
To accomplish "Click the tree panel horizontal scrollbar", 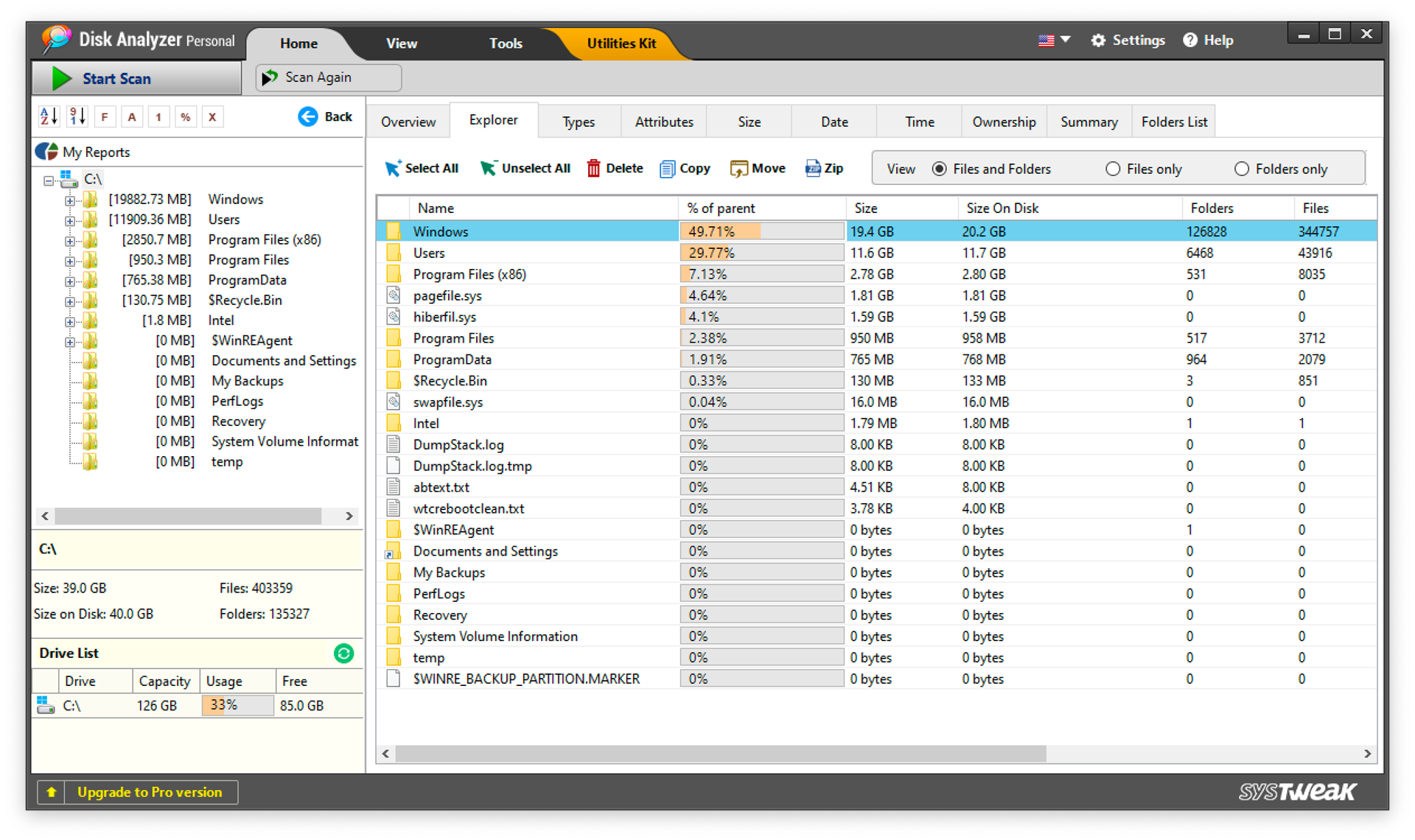I will 188,516.
